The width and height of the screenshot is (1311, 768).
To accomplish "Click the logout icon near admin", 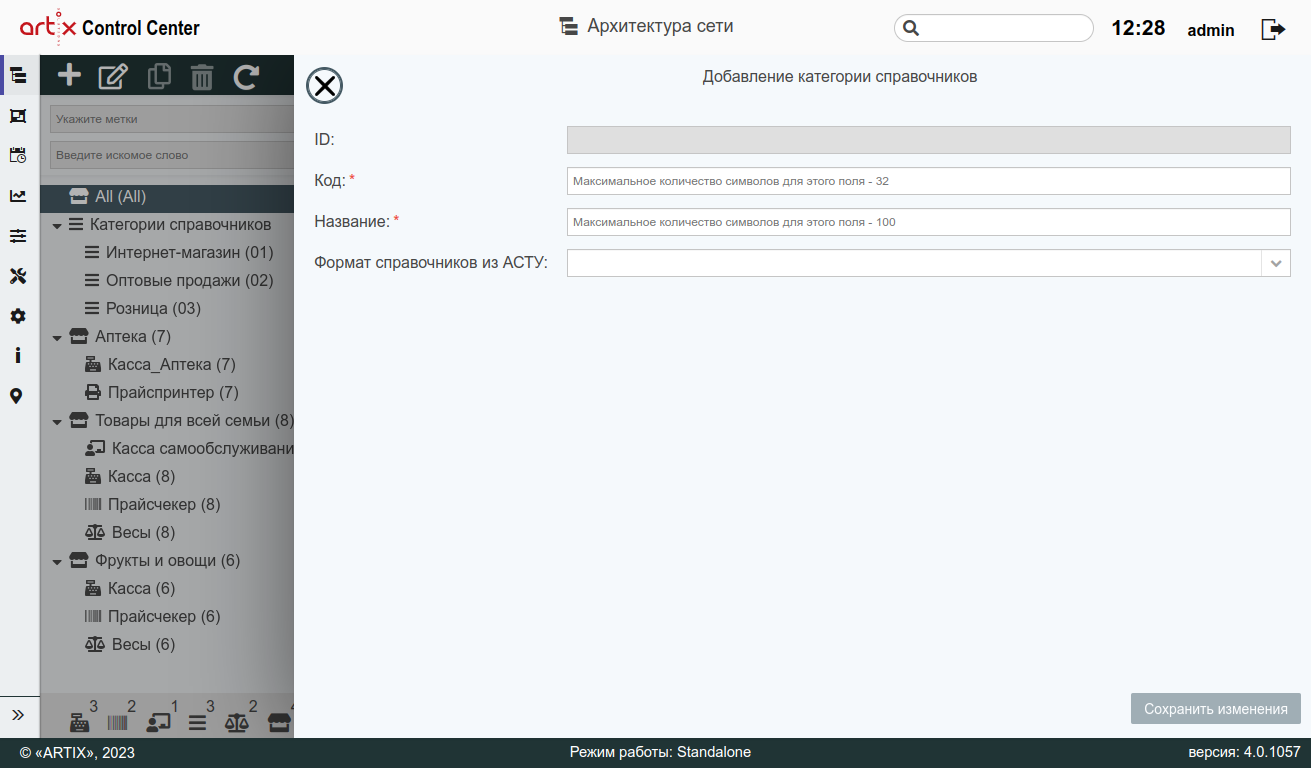I will coord(1273,29).
